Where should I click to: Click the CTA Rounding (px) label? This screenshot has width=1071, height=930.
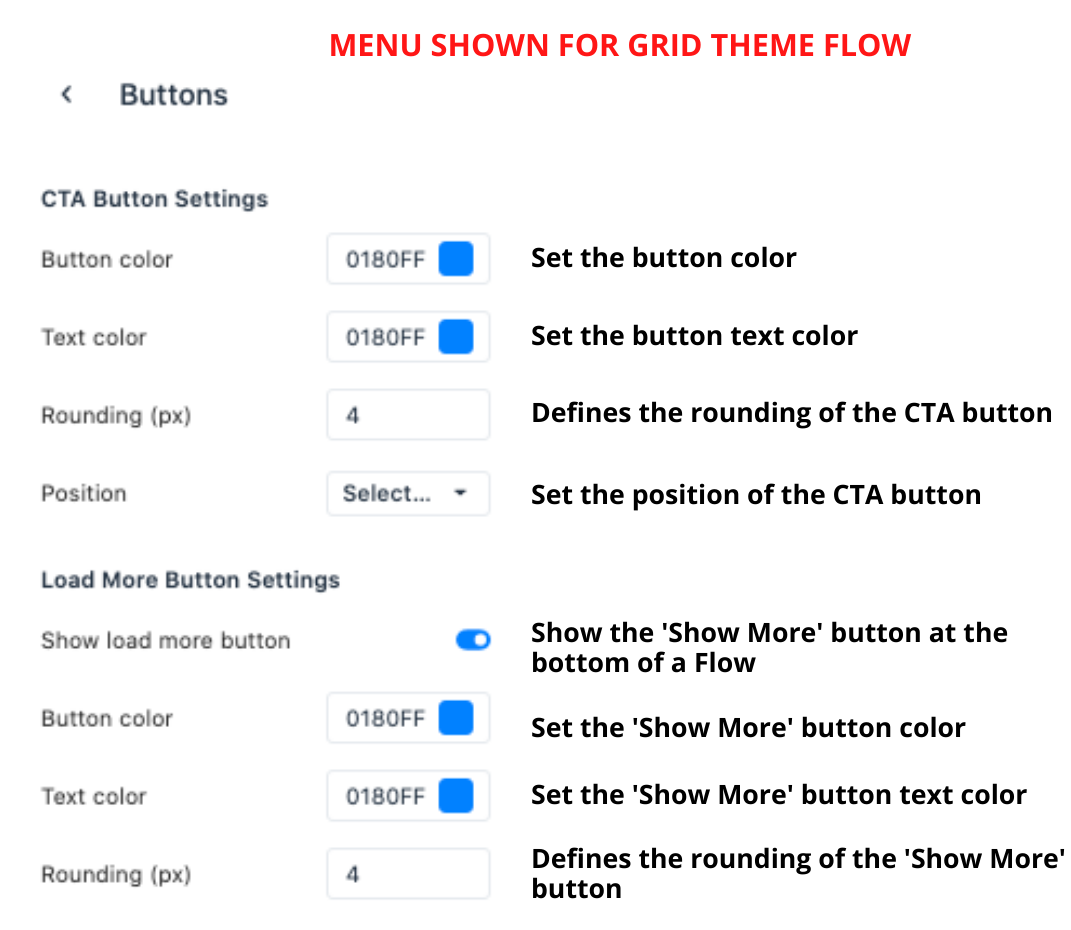116,415
